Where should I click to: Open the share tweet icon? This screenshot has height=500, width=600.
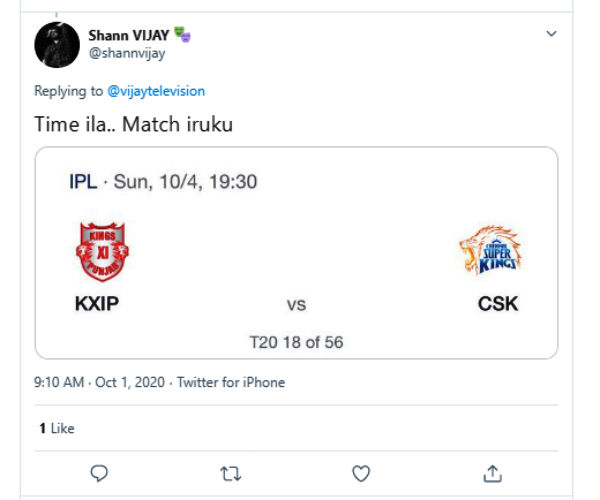[x=492, y=473]
